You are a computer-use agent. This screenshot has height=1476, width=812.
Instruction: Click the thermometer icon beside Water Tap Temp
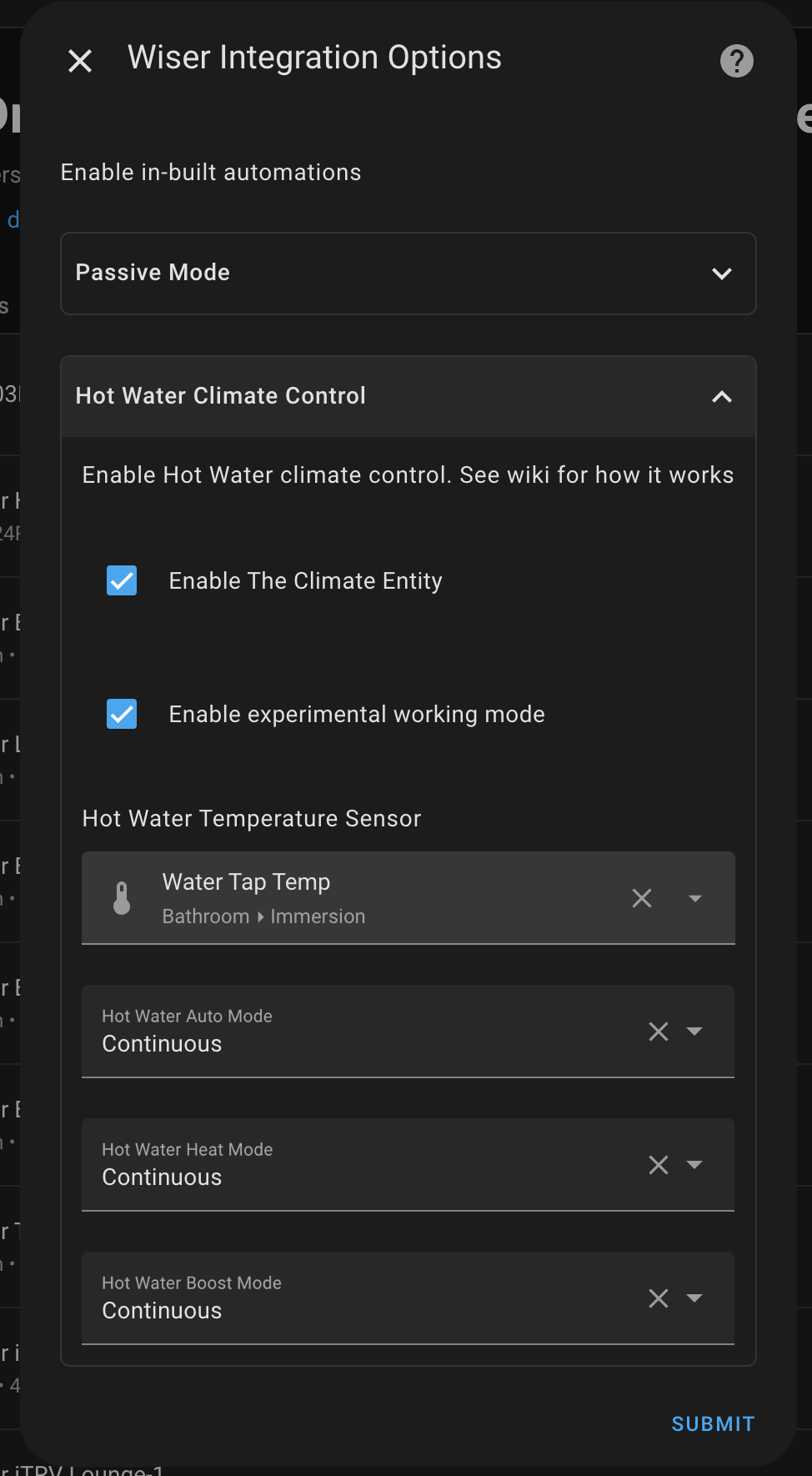tap(122, 898)
